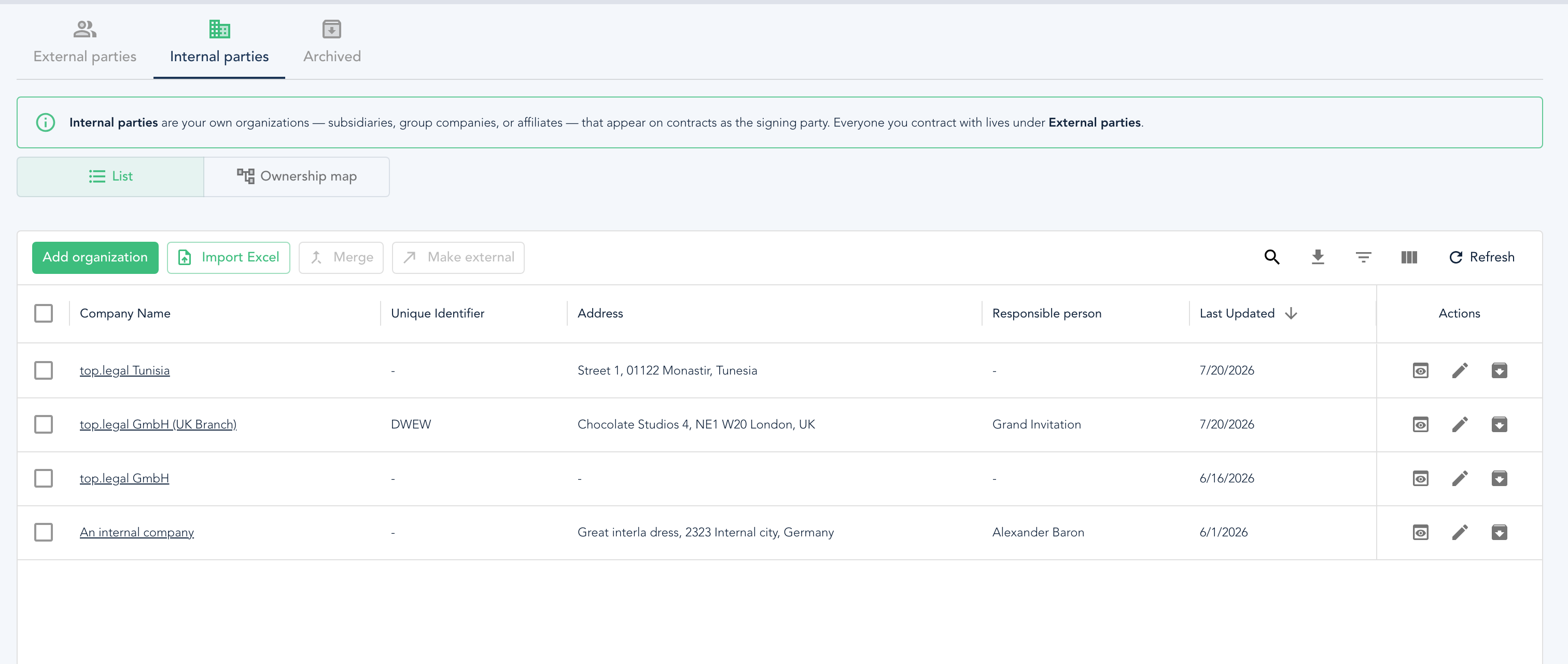Open the External parties tab
The height and width of the screenshot is (664, 1568).
pyautogui.click(x=85, y=41)
